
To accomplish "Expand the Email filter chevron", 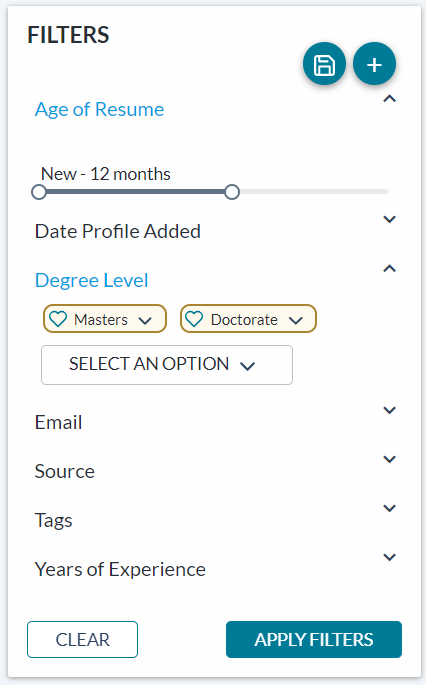I will (x=389, y=410).
